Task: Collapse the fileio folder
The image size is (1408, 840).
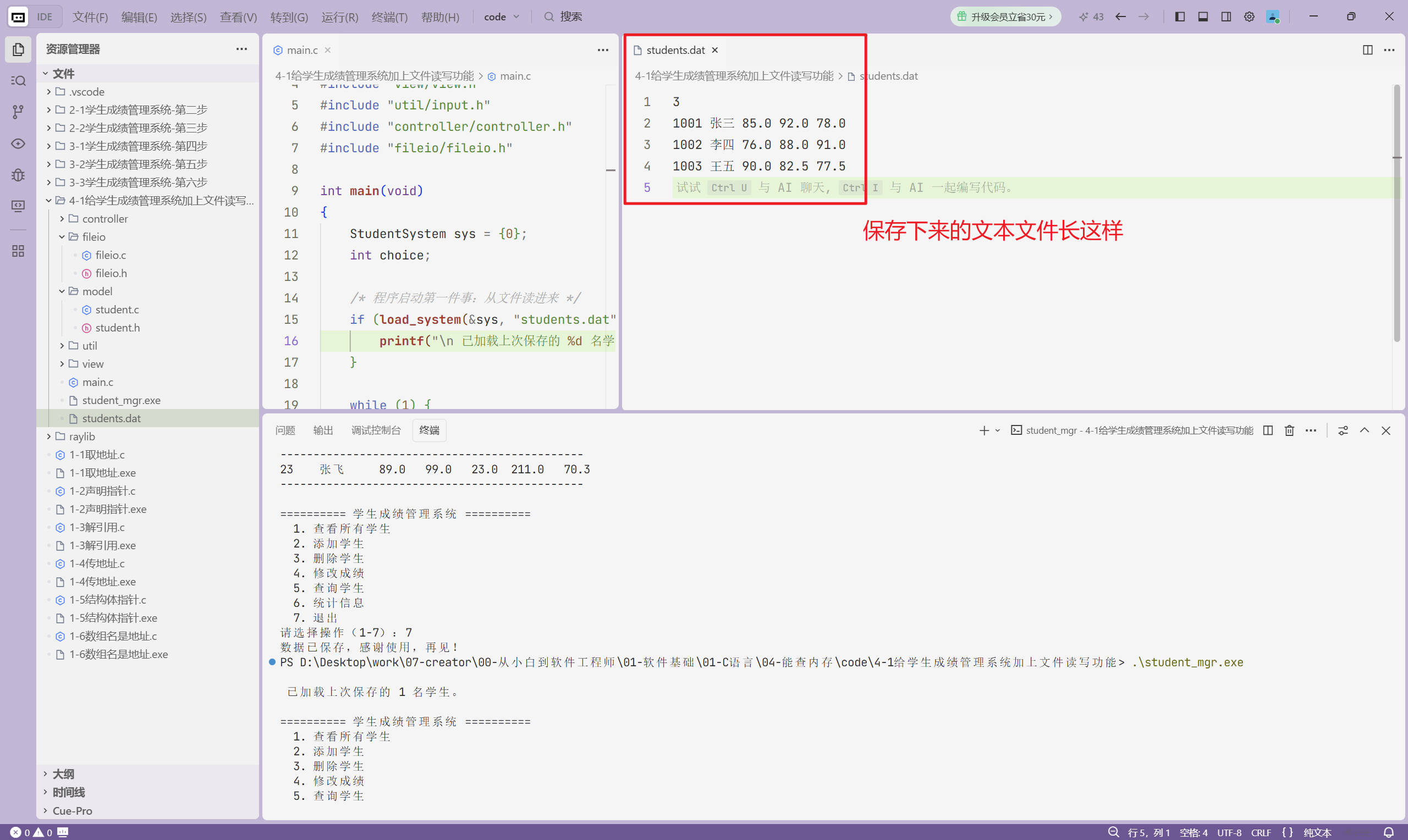Action: pos(147,236)
